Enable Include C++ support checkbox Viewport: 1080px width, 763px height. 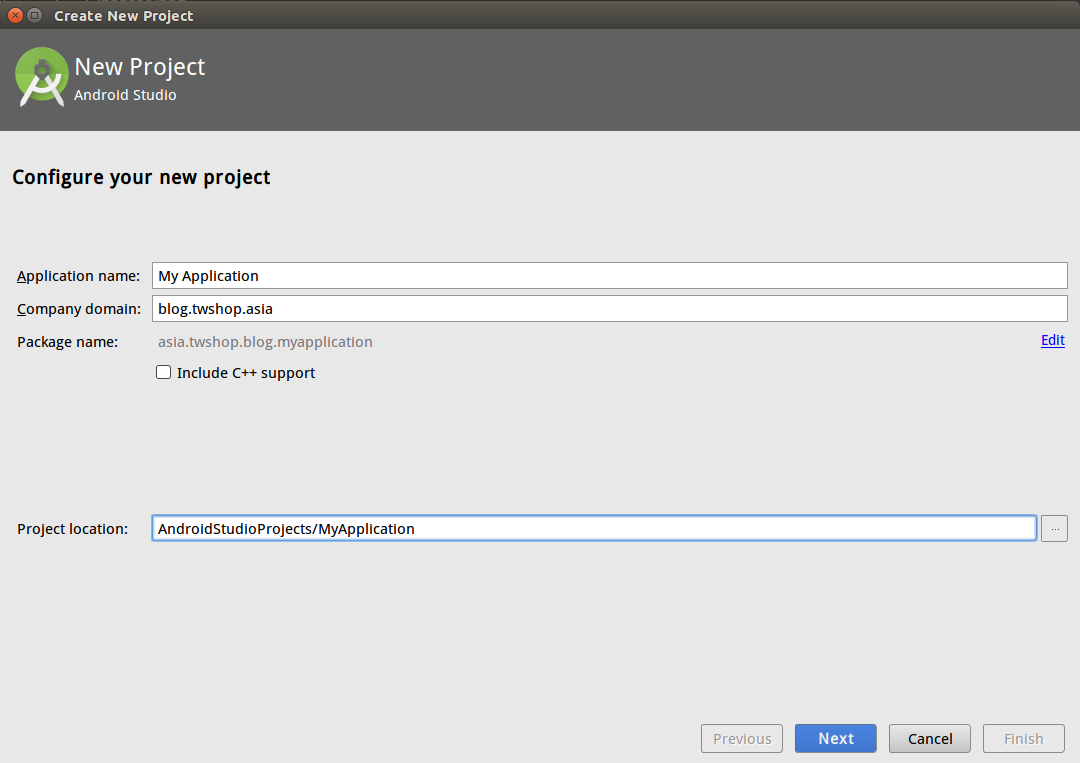pos(163,373)
